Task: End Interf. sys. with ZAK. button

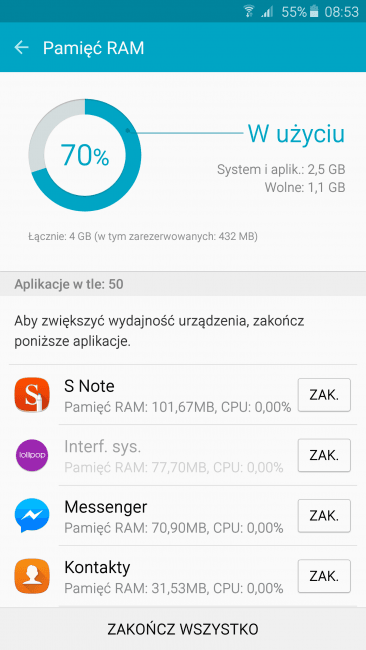Action: [324, 455]
